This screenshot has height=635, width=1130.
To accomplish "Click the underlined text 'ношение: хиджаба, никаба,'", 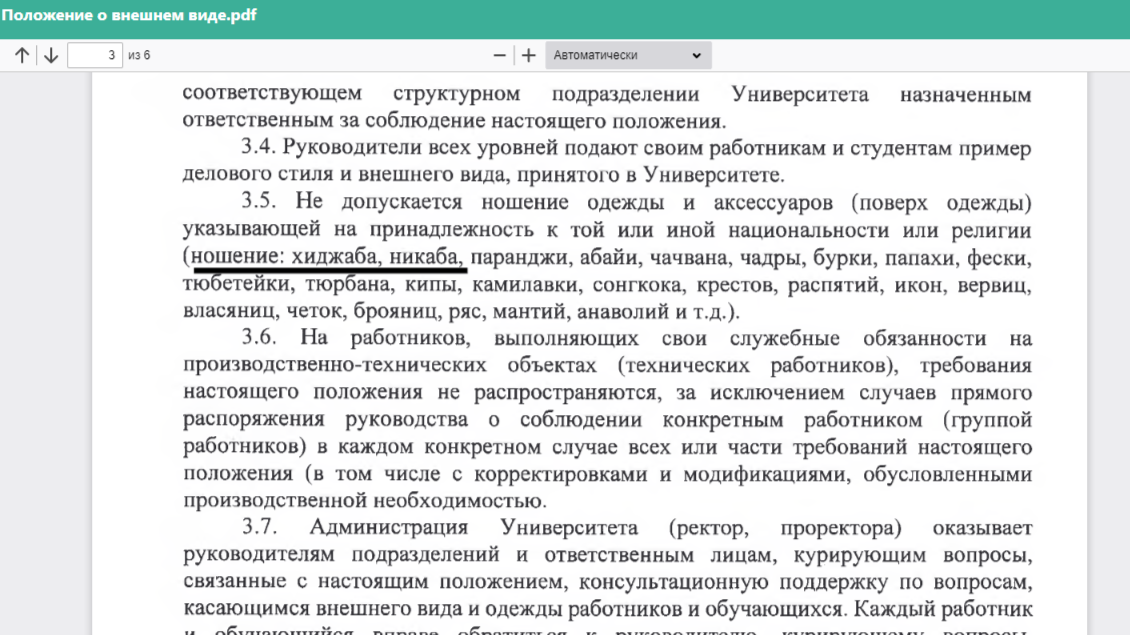I will tap(328, 258).
